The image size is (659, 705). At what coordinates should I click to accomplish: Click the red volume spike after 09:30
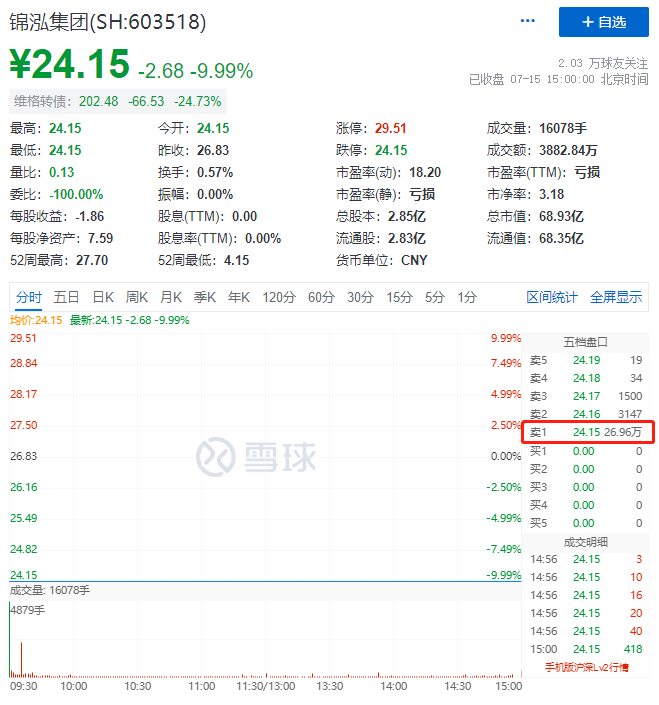(21, 660)
